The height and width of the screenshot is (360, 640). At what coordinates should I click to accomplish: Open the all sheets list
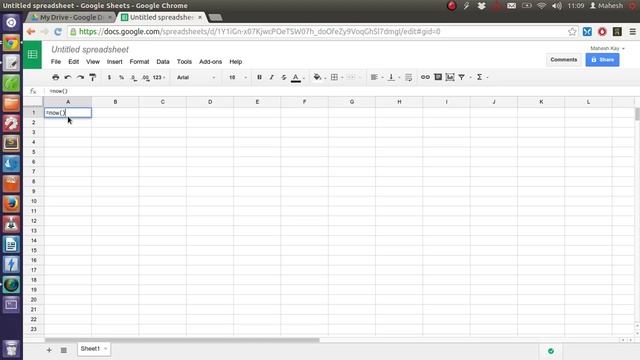coord(64,350)
